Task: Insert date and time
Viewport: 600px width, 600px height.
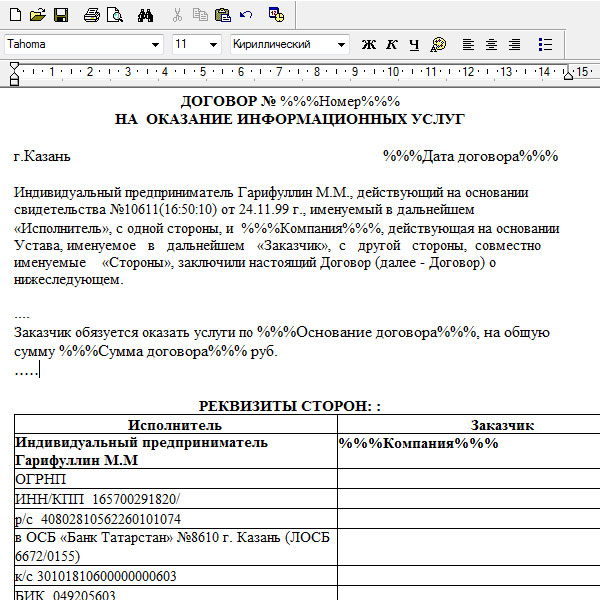Action: (276, 15)
